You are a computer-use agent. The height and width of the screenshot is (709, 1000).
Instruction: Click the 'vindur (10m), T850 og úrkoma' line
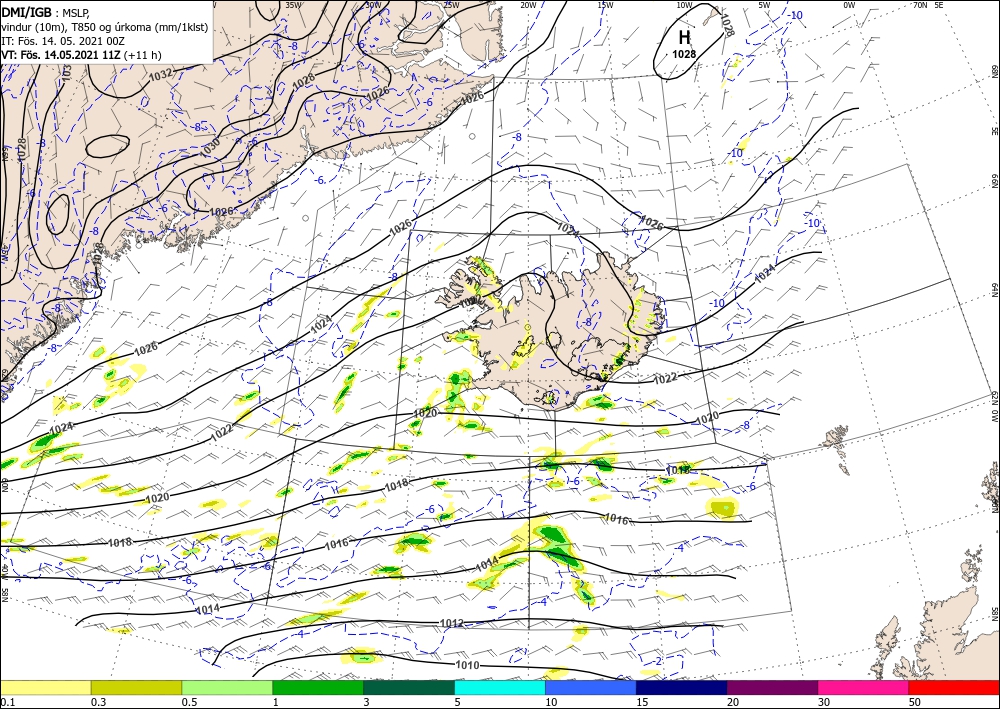pyautogui.click(x=104, y=27)
